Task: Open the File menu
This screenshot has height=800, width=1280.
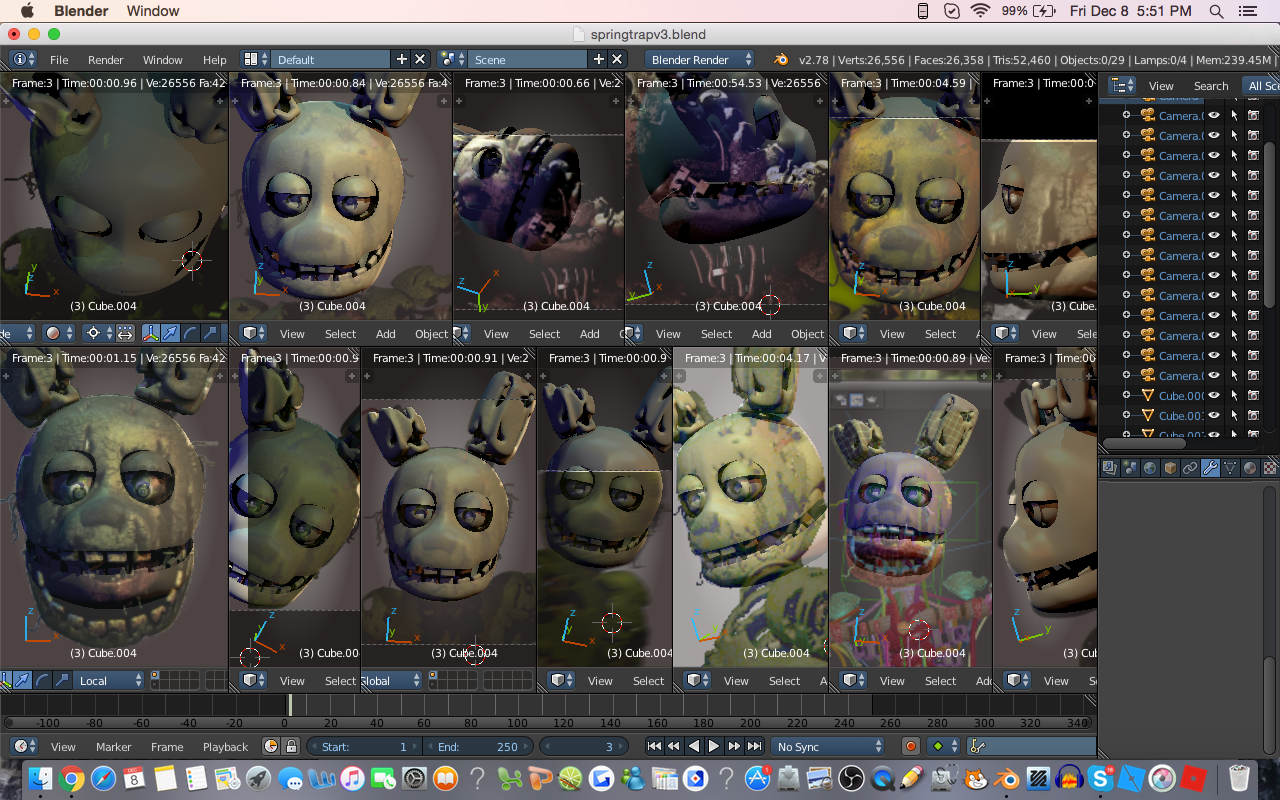Action: [59, 60]
